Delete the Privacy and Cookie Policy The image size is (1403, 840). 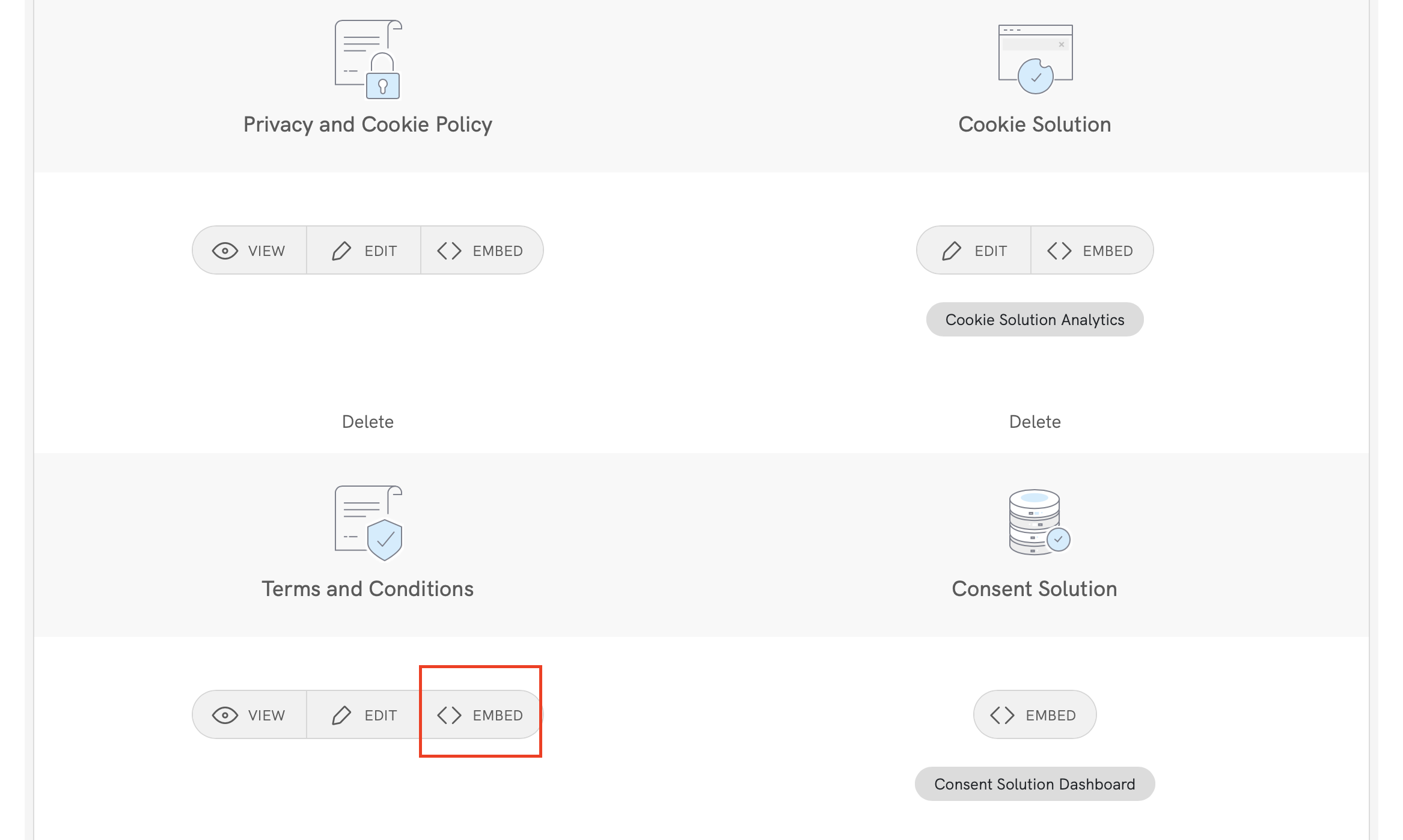tap(367, 421)
